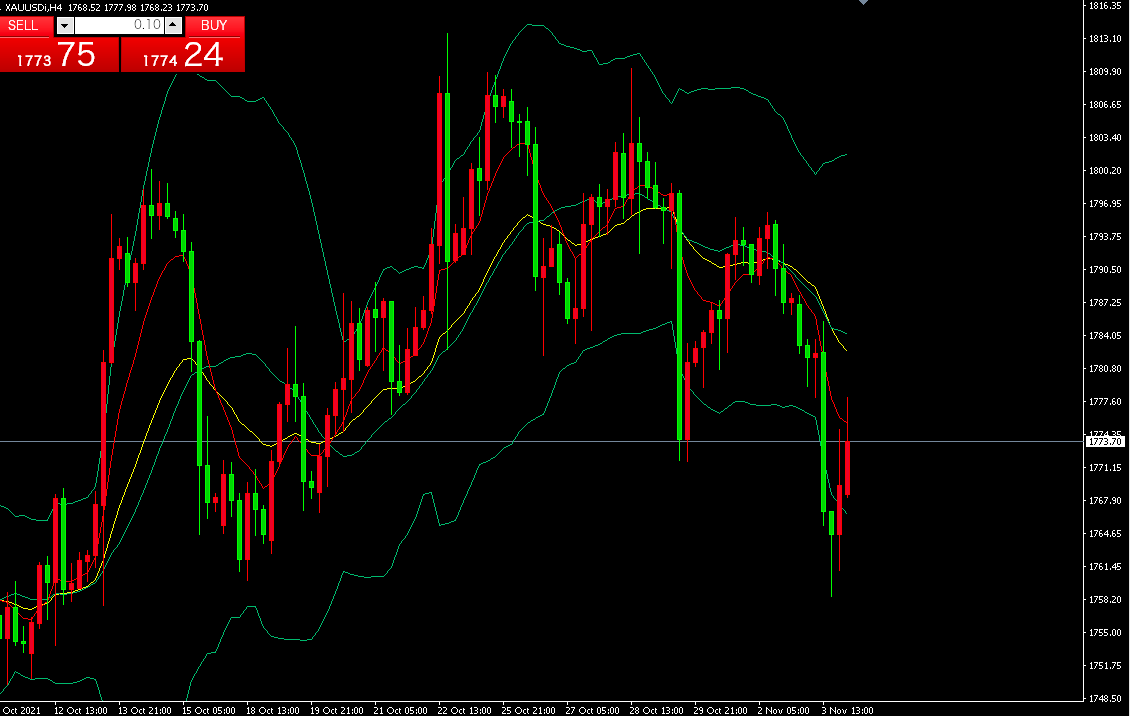The width and height of the screenshot is (1130, 716).
Task: Click the 1774 24 ask price tile
Action: click(182, 54)
